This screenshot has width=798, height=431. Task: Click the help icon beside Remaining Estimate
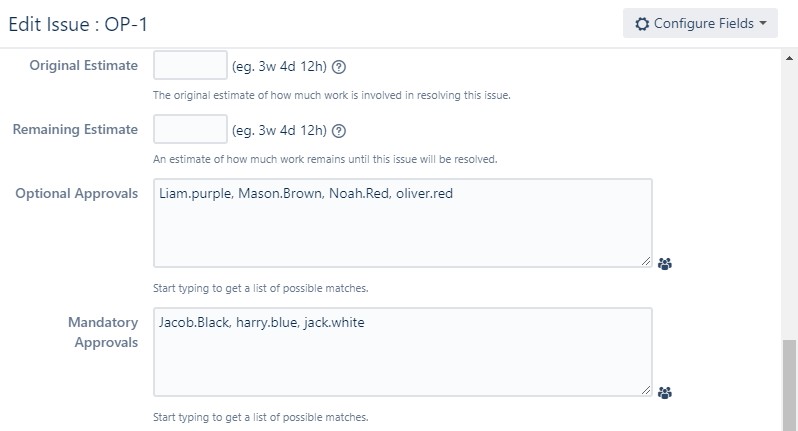point(339,131)
